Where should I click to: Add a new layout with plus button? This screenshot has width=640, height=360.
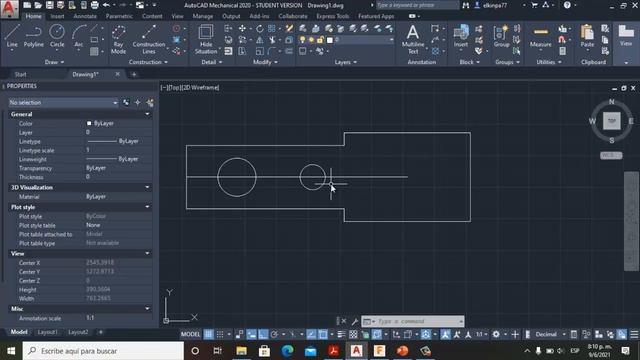click(x=100, y=332)
